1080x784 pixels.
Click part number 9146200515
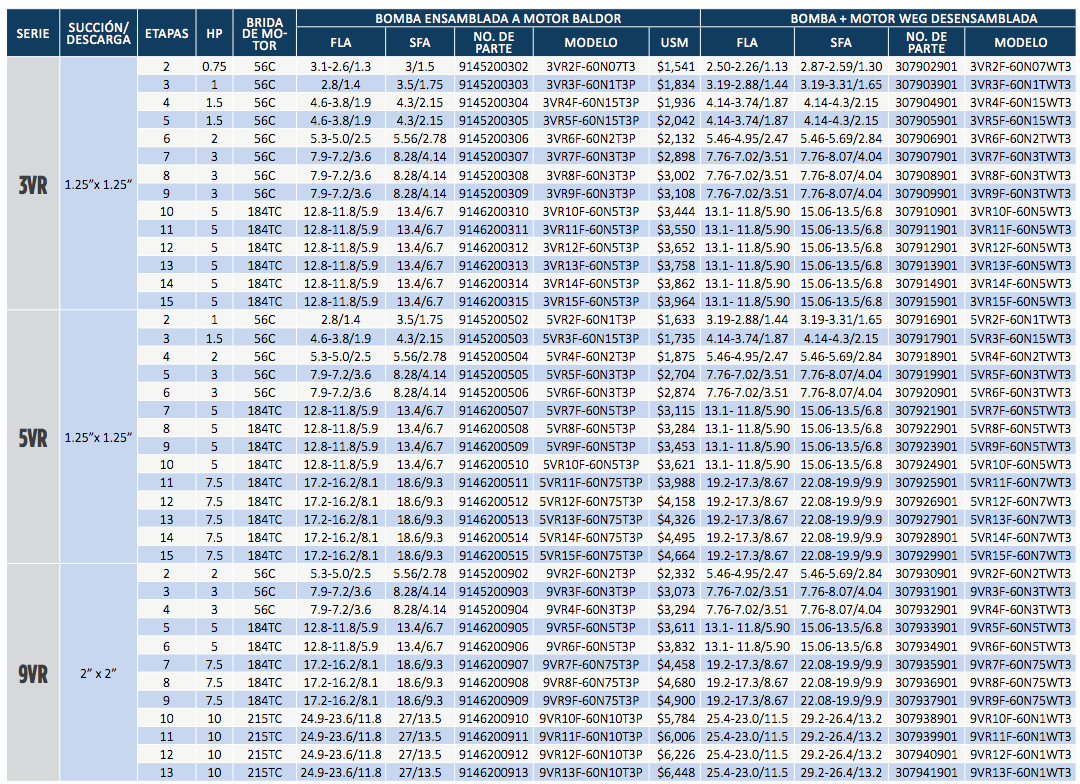point(494,555)
